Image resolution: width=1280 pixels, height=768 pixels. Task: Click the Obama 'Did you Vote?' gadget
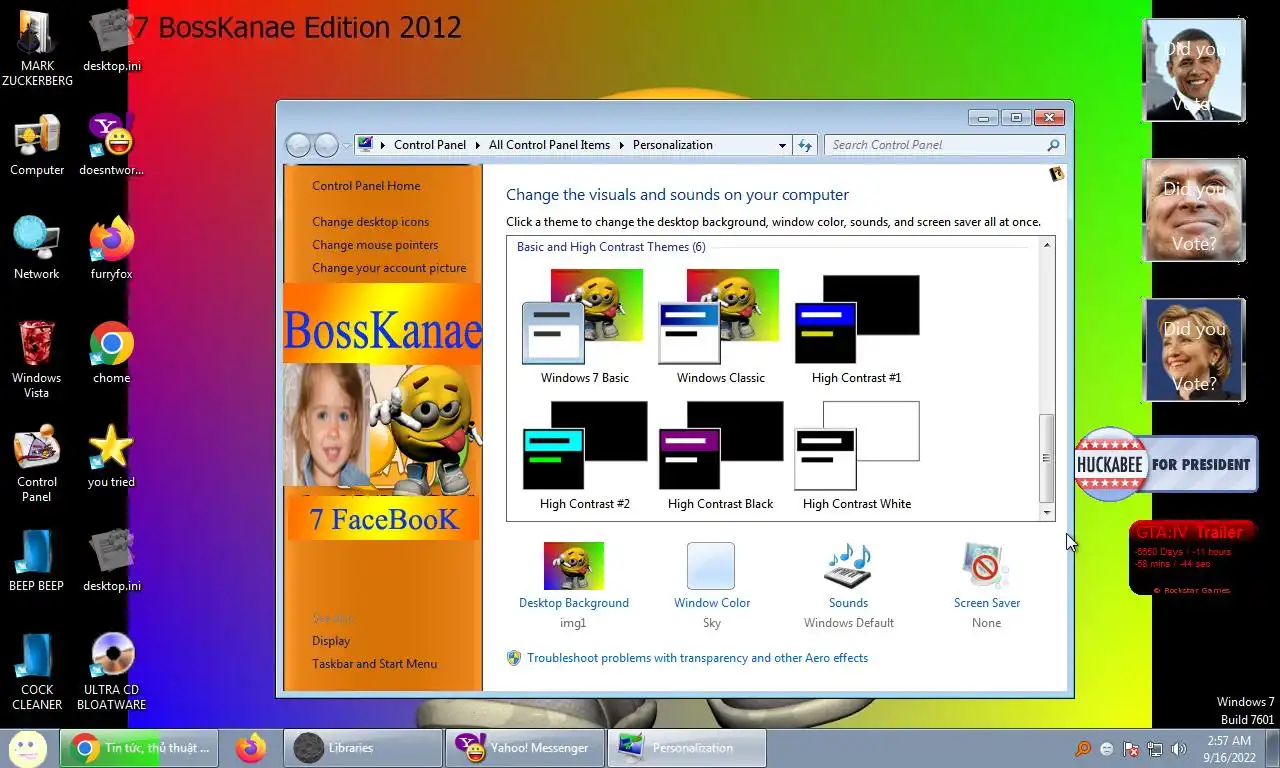click(x=1193, y=71)
